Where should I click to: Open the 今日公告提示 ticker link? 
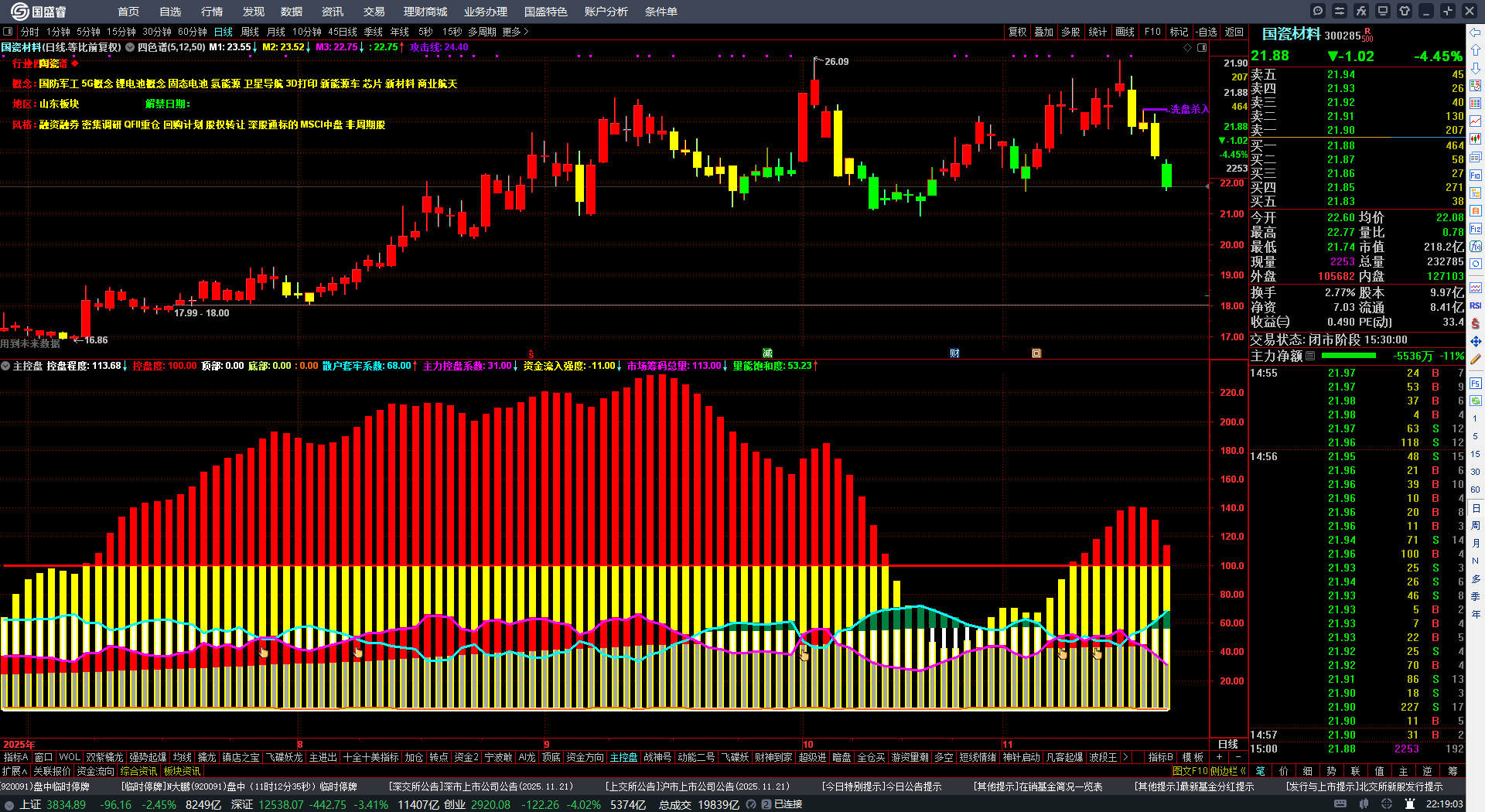(x=882, y=786)
